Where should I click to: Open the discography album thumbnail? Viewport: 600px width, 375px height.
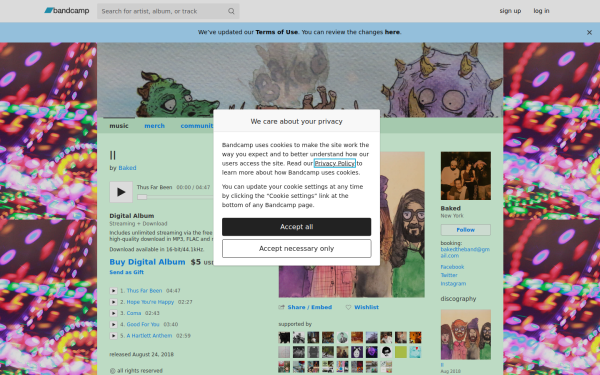click(466, 334)
